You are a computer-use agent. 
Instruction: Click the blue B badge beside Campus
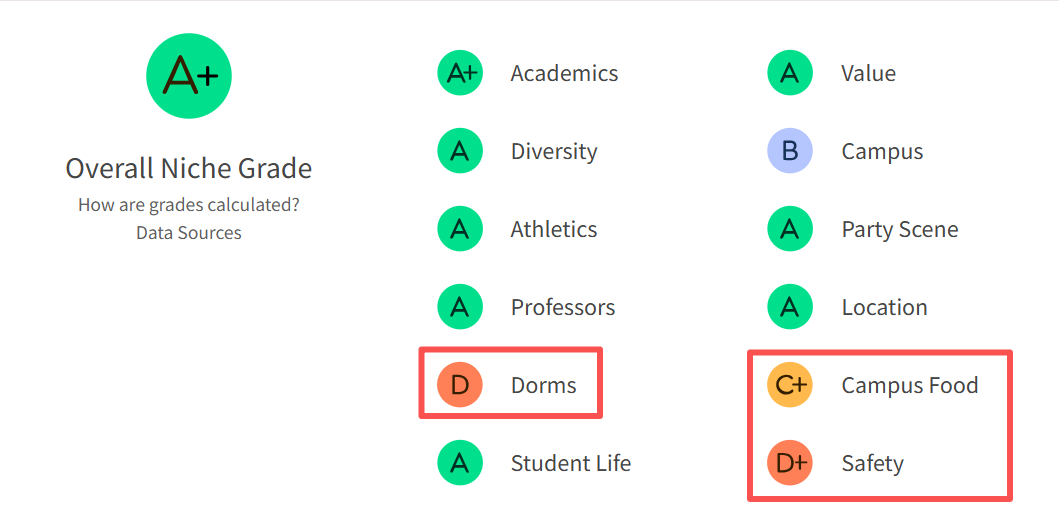pyautogui.click(x=790, y=151)
